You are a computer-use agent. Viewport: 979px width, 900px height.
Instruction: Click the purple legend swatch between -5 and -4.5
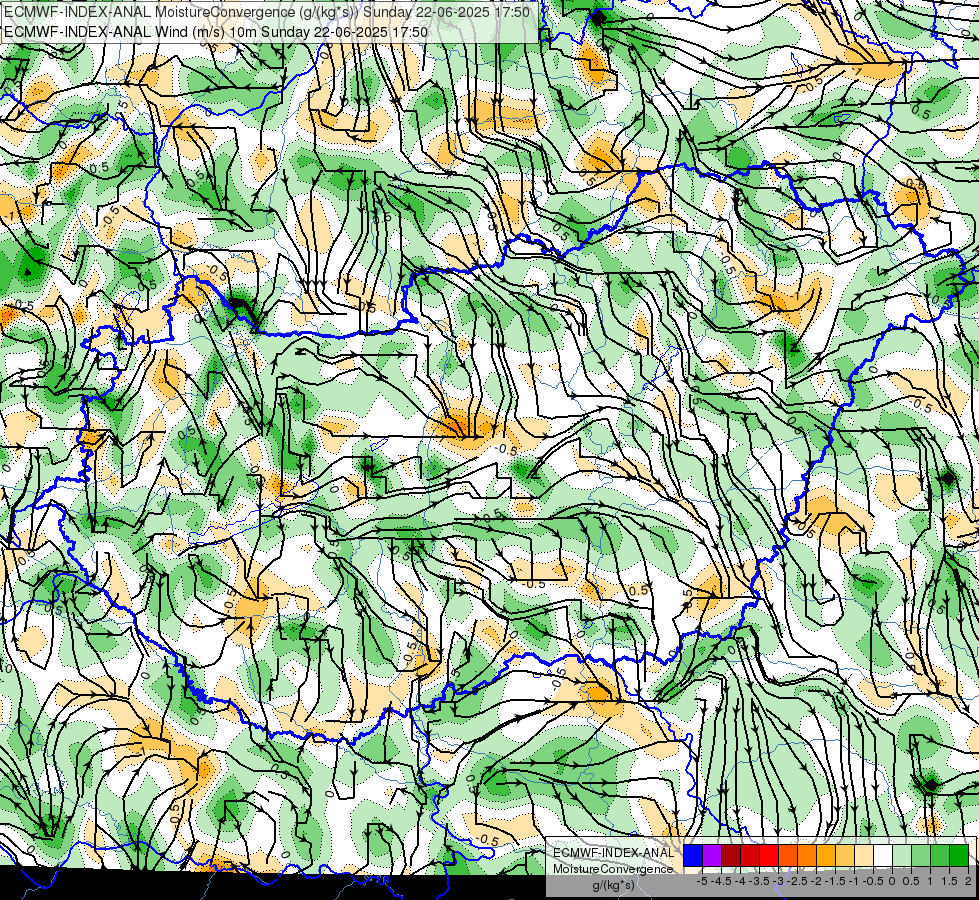pyautogui.click(x=712, y=855)
